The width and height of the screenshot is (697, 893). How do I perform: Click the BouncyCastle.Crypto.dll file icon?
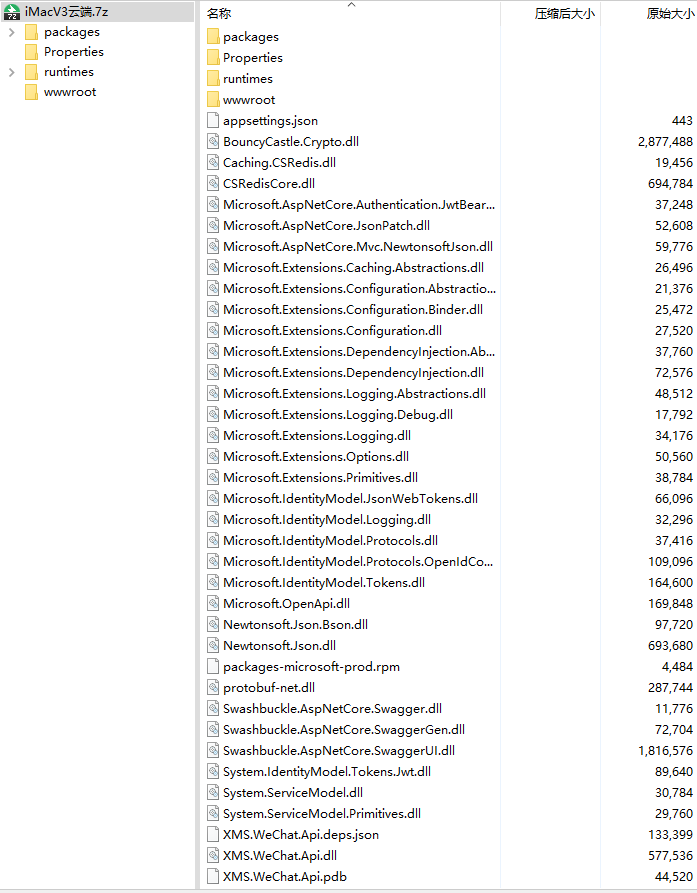pos(213,142)
